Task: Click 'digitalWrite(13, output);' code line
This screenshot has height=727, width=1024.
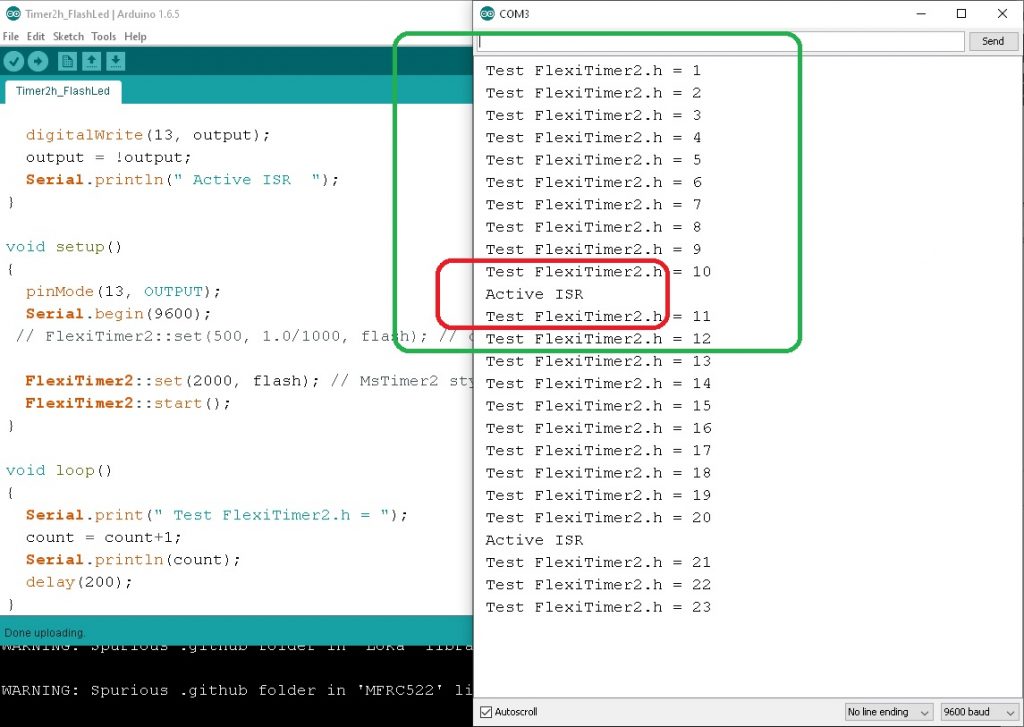Action: (148, 135)
